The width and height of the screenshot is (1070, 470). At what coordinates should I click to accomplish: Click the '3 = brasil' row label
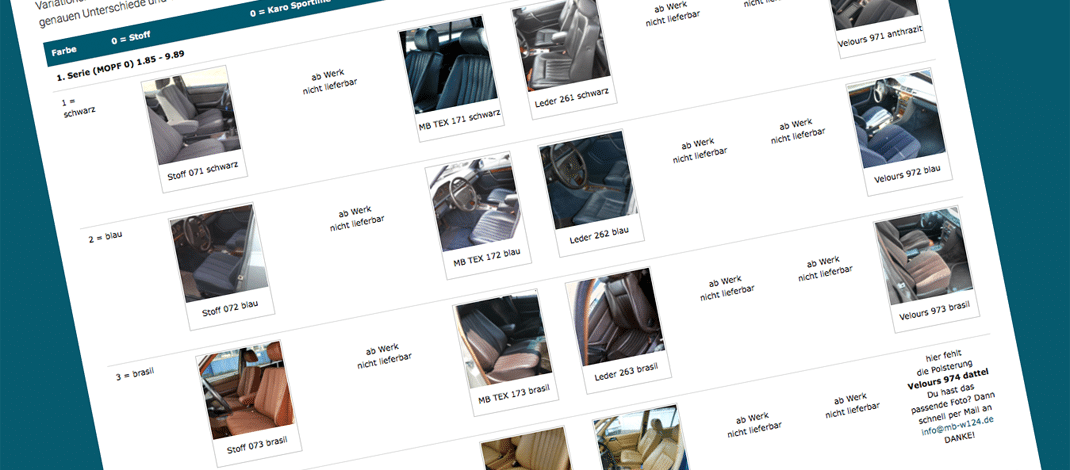(135, 374)
